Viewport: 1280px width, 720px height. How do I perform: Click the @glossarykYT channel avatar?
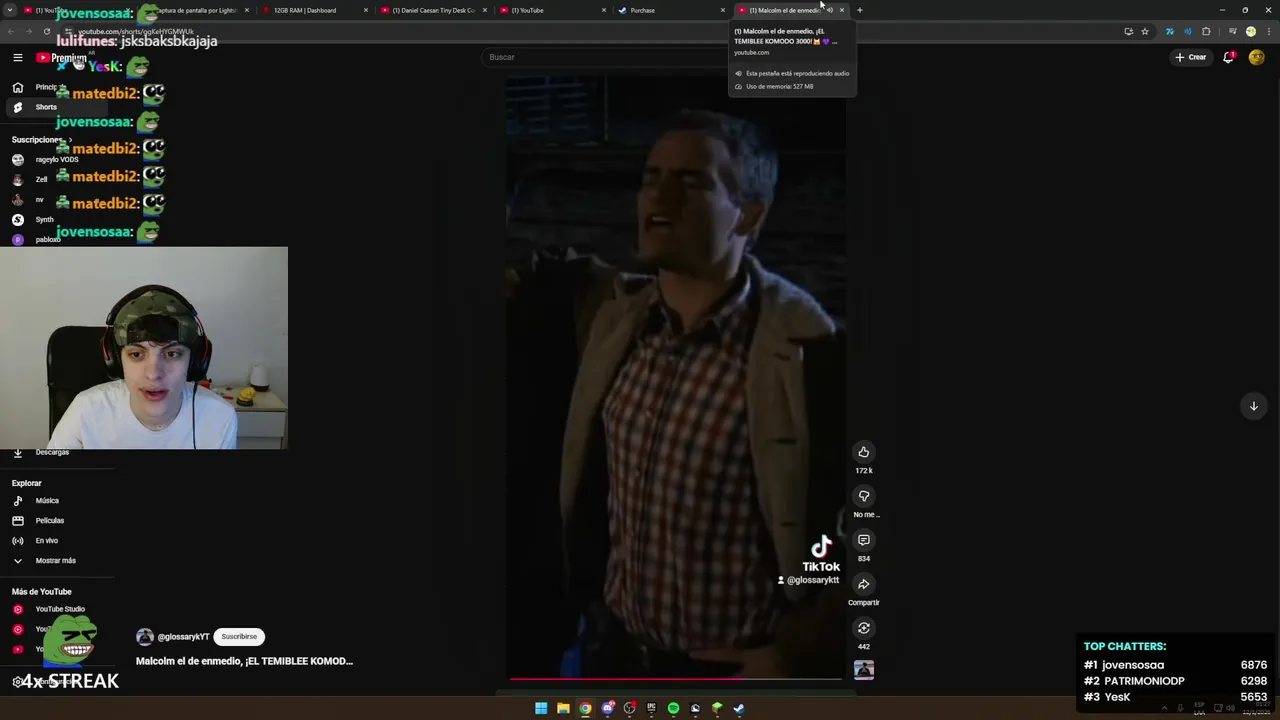(x=145, y=637)
